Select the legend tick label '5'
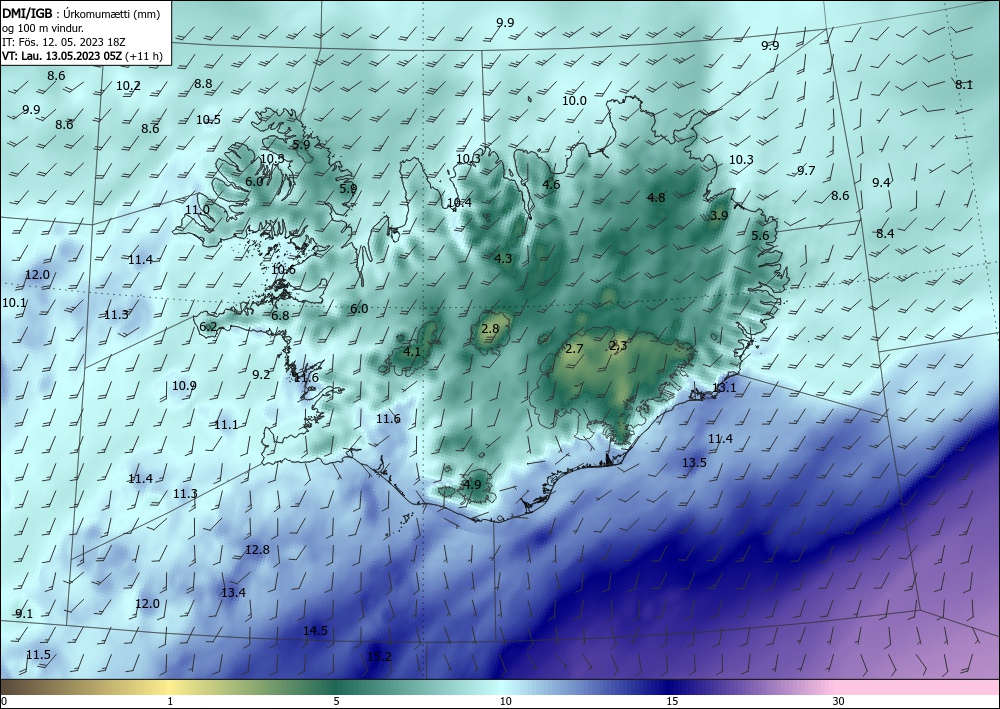1000x709 pixels. click(336, 702)
